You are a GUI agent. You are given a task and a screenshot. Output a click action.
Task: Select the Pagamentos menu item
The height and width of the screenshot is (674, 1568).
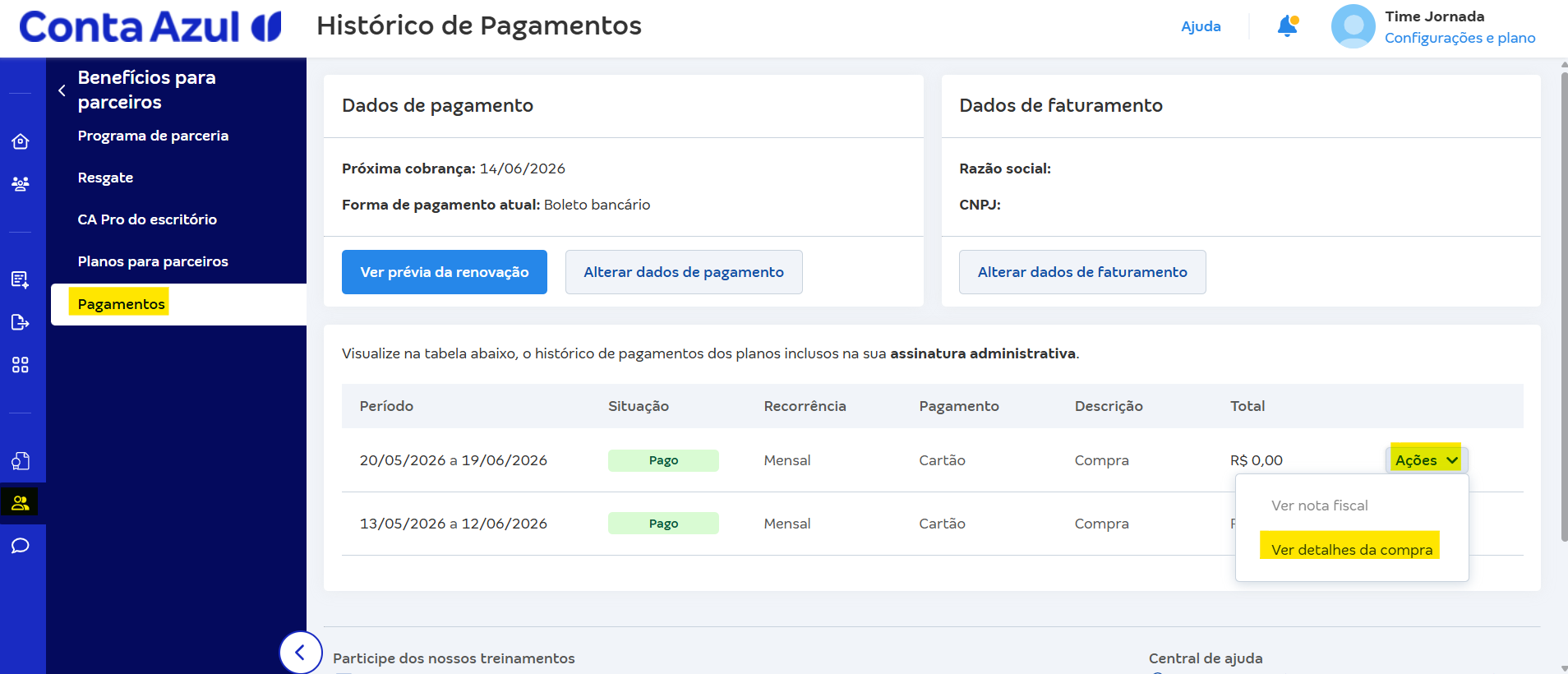[x=178, y=304]
